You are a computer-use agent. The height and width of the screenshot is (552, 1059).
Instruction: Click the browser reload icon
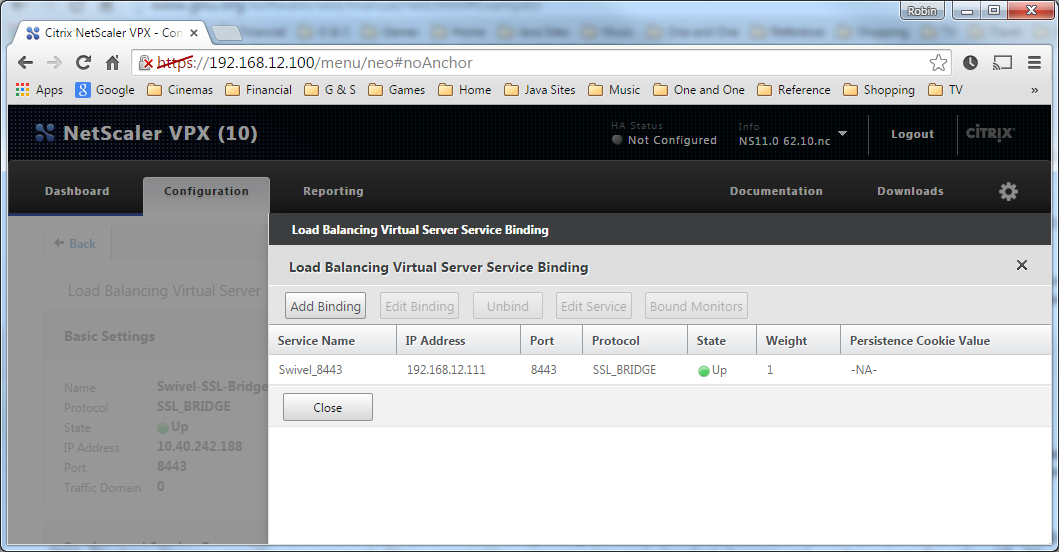point(84,63)
